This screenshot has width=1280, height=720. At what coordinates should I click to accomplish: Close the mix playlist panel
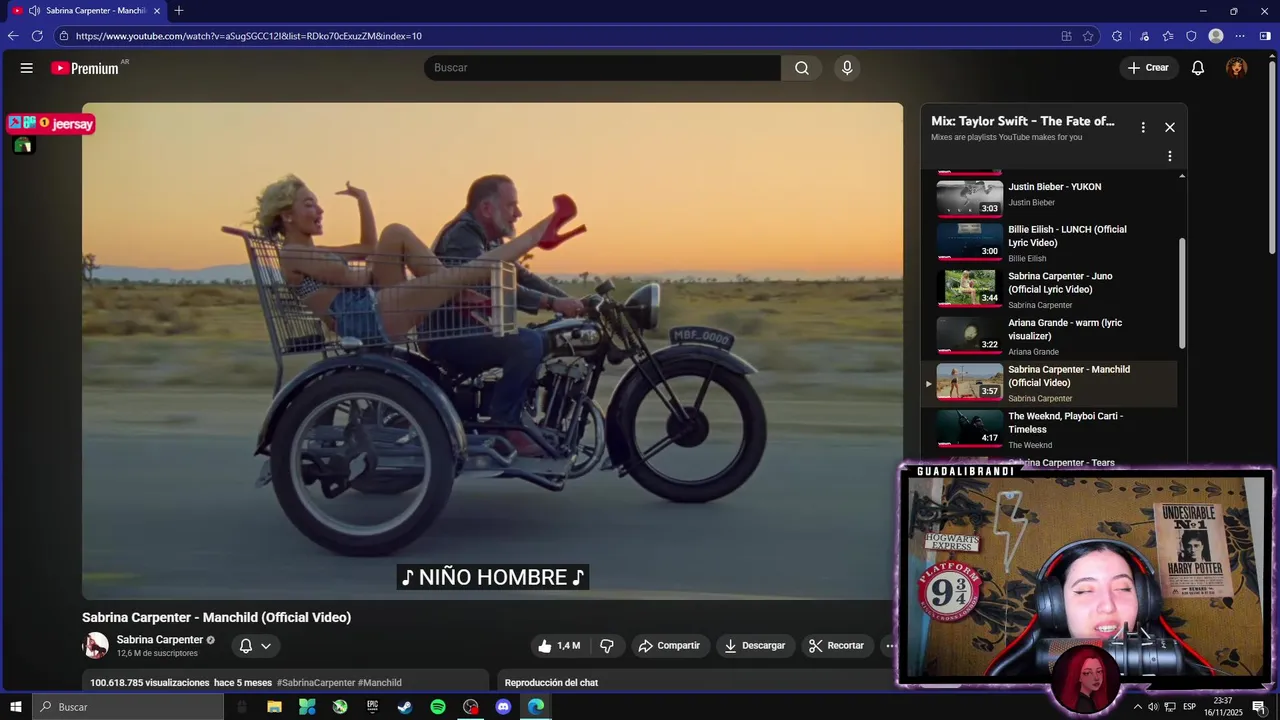[1170, 127]
